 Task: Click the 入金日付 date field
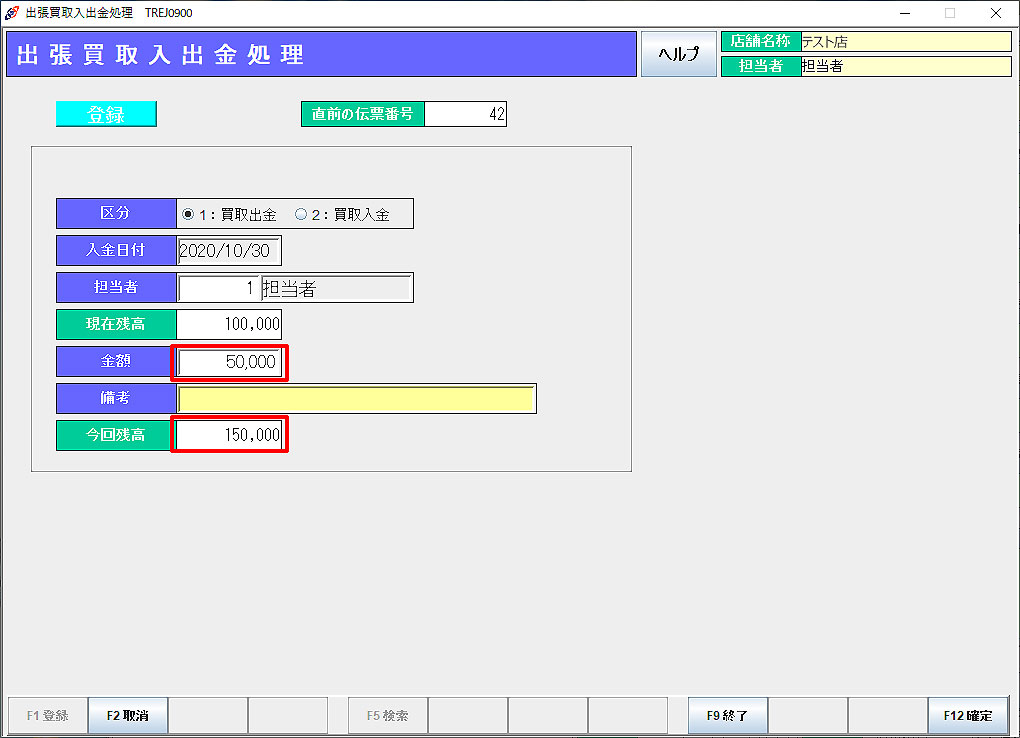[229, 251]
